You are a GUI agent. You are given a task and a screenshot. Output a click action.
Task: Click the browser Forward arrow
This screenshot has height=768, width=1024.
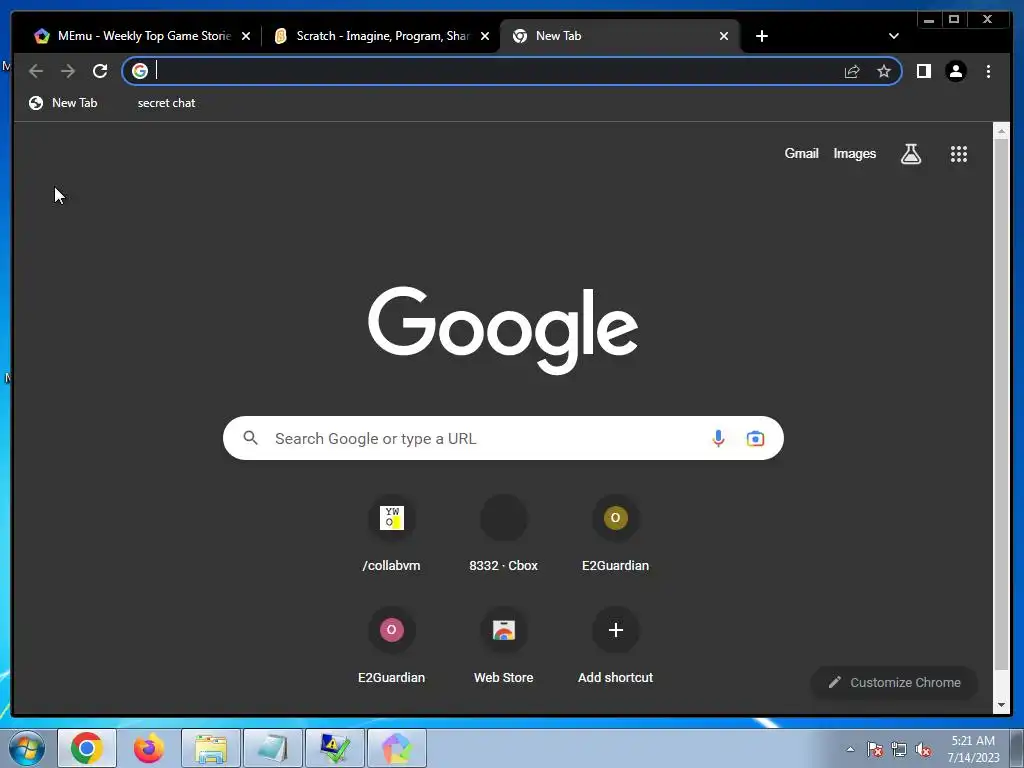coord(68,71)
